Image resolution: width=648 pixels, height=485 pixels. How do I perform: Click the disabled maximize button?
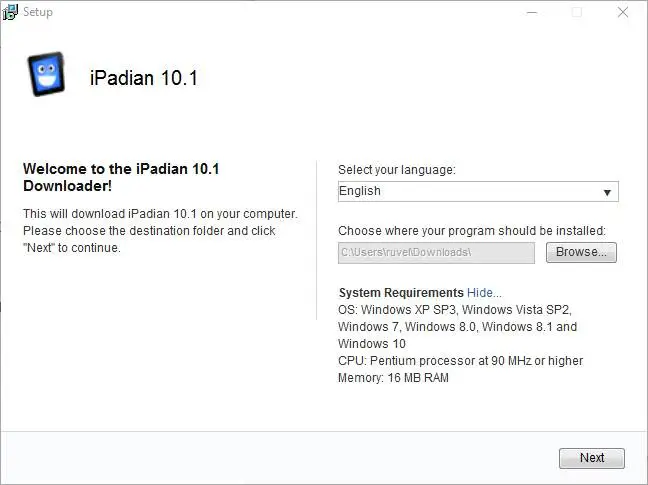(576, 12)
